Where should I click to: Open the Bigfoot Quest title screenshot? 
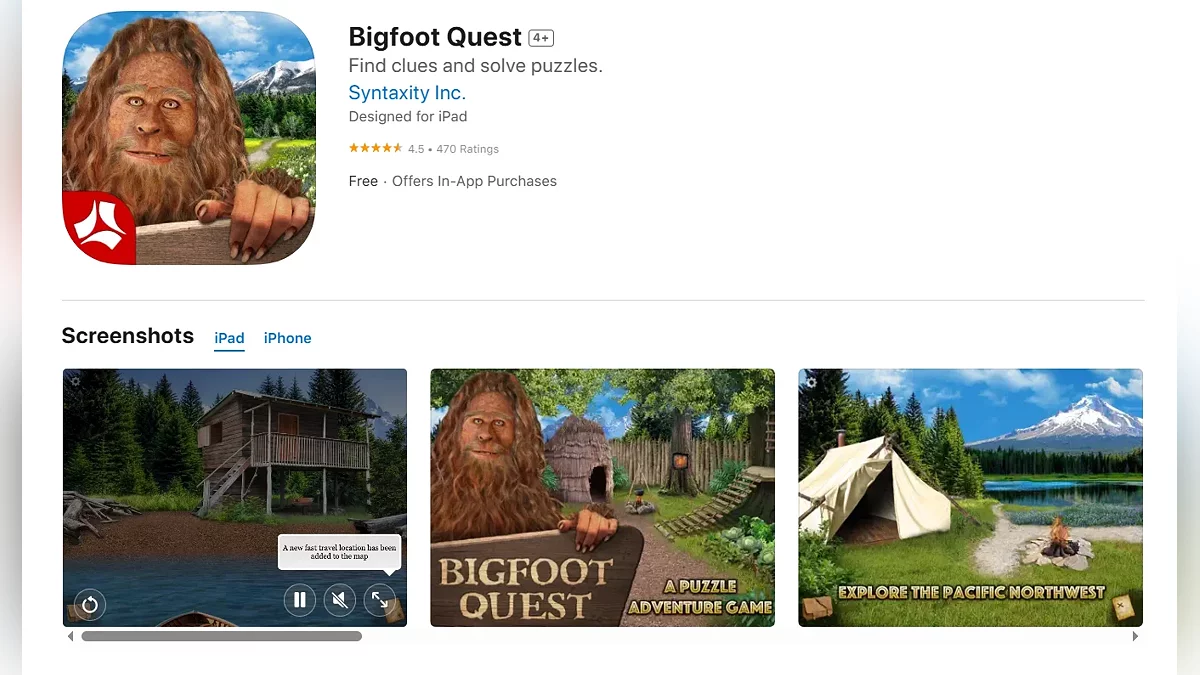[602, 498]
